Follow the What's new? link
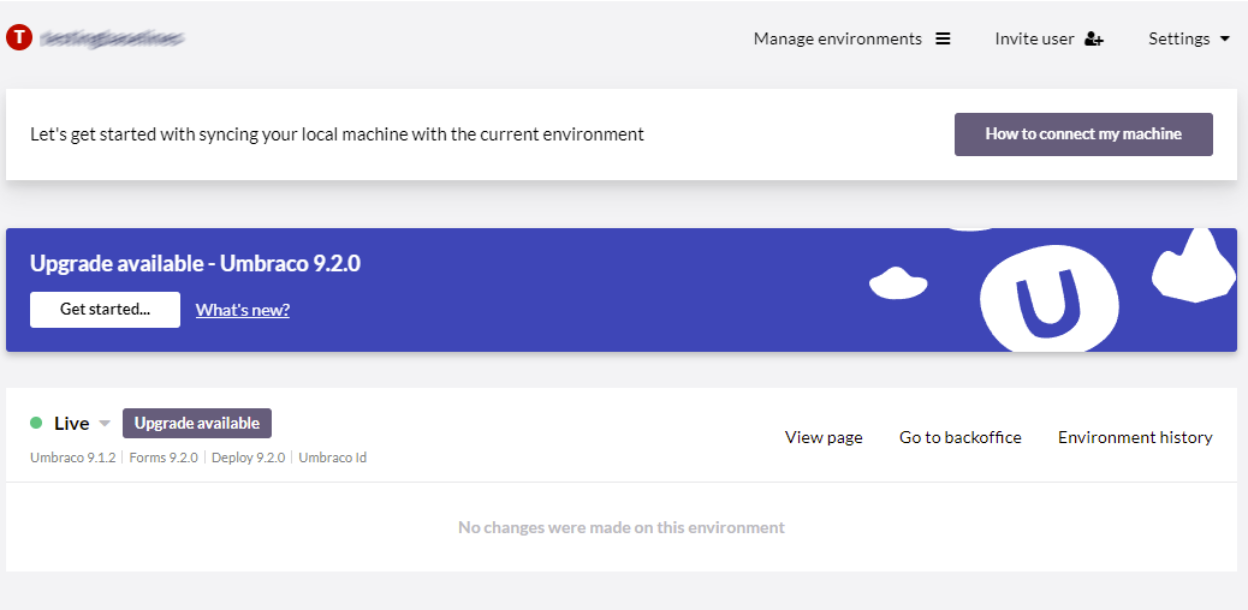1248x610 pixels. click(242, 310)
